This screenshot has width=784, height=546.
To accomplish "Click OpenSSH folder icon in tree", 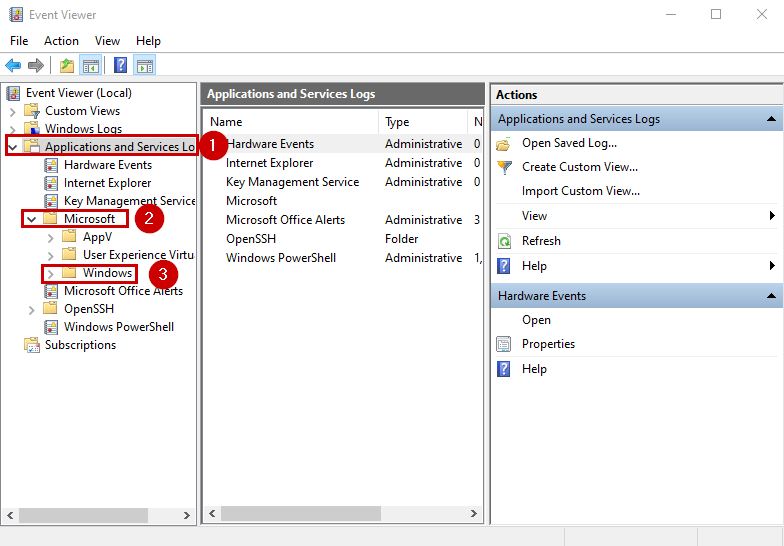I will [x=50, y=308].
